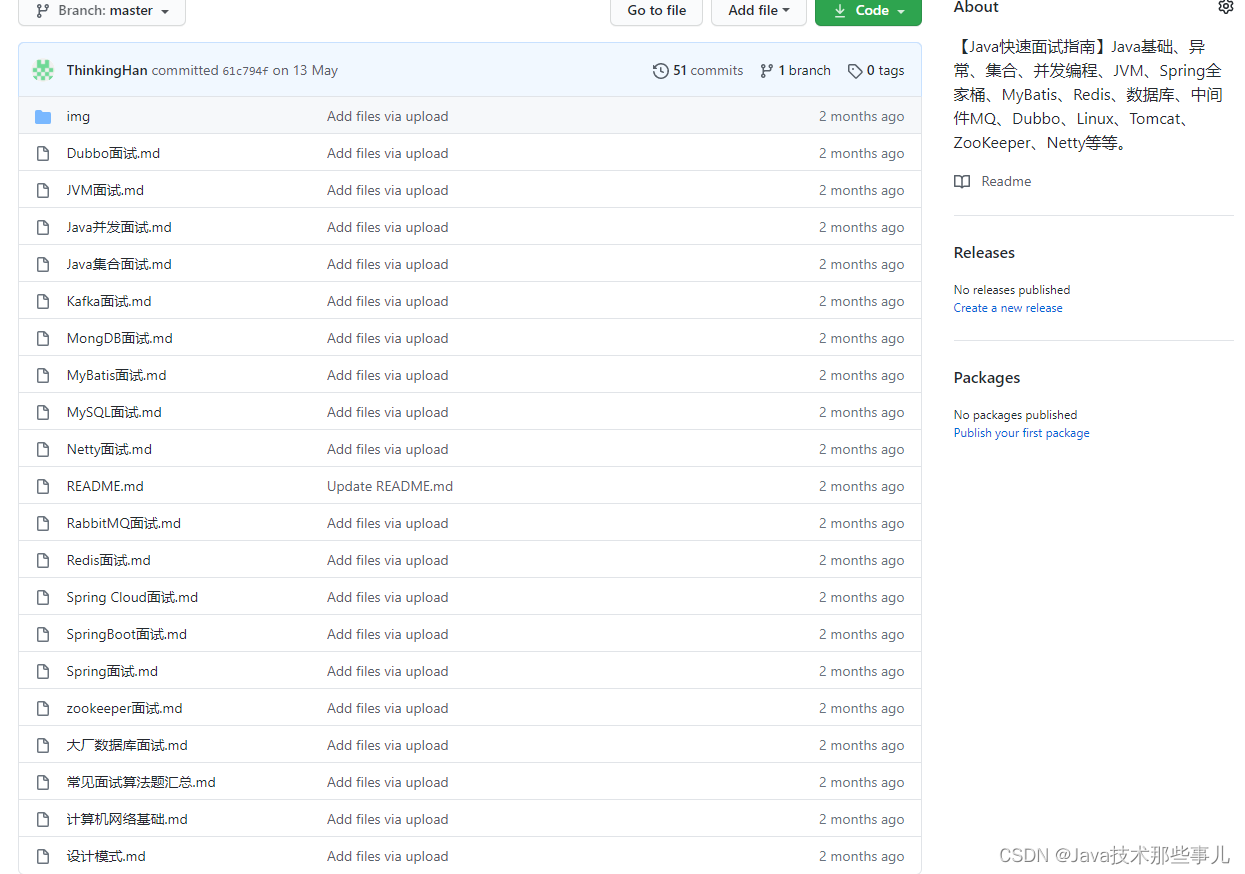Image resolution: width=1245 pixels, height=874 pixels.
Task: Open zookeeper面试.md file
Action: tap(125, 708)
